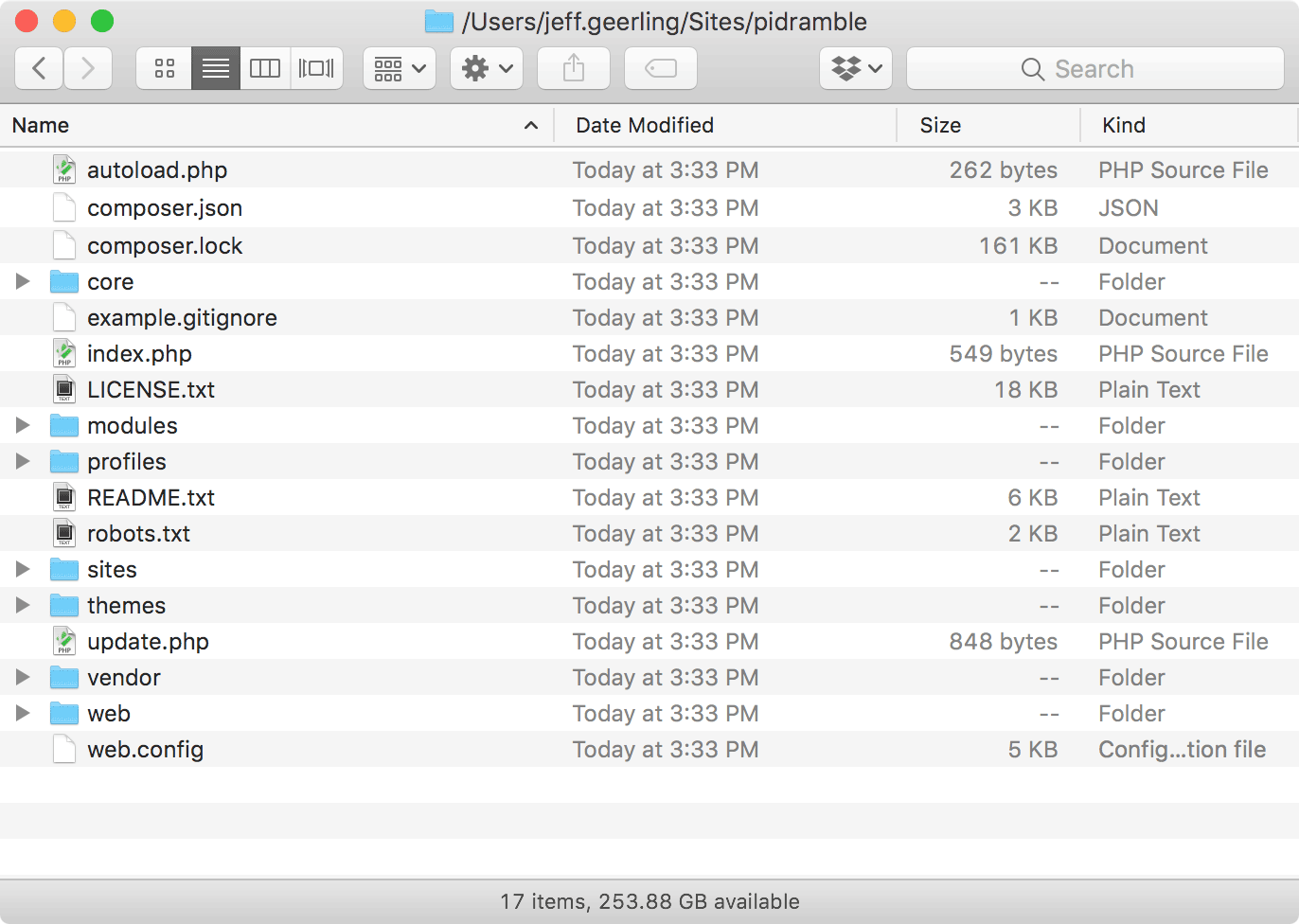Select the vendor folder icon
Viewport: 1299px width, 924px height.
64,677
